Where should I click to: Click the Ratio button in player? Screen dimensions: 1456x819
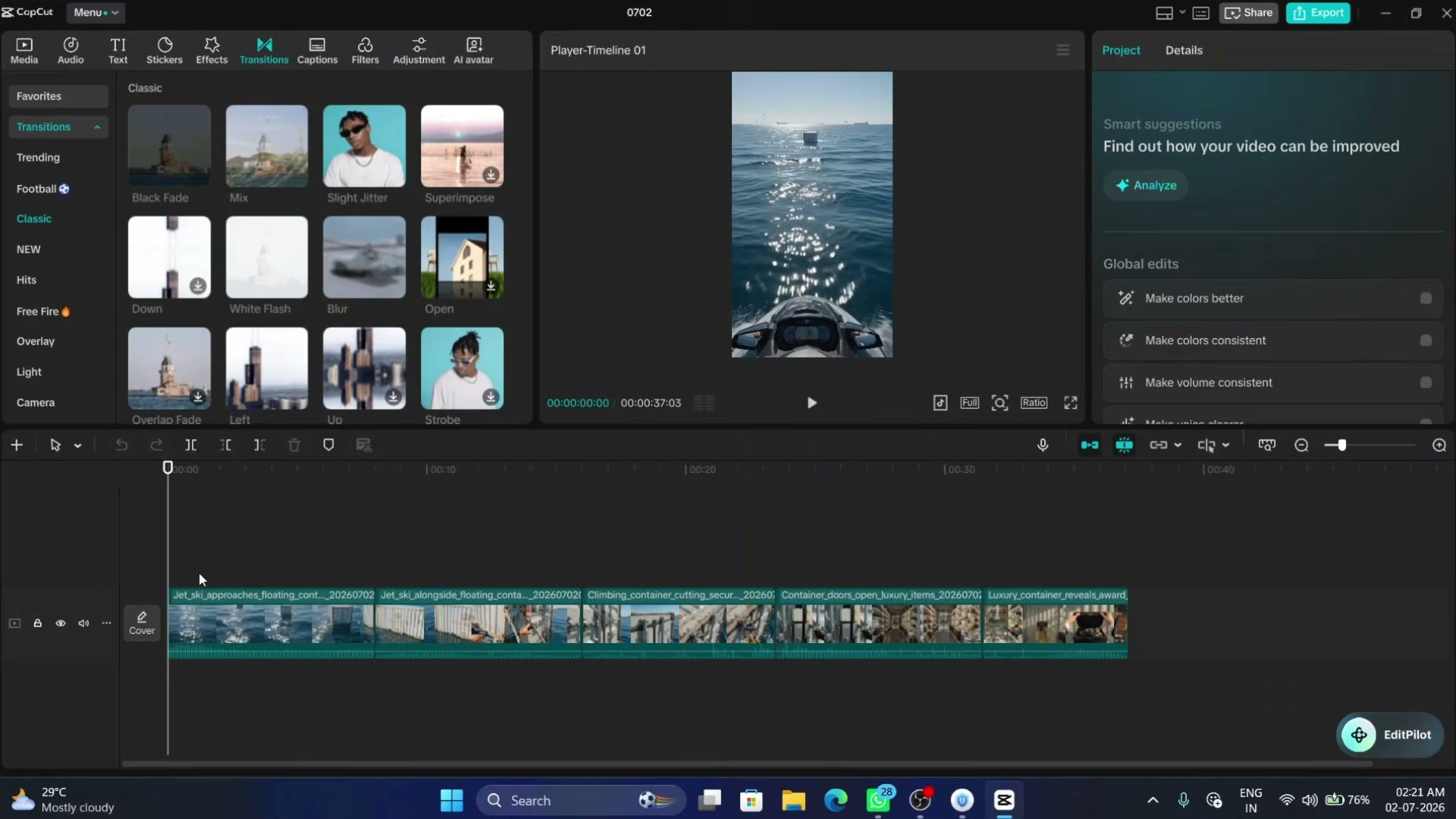[1034, 403]
